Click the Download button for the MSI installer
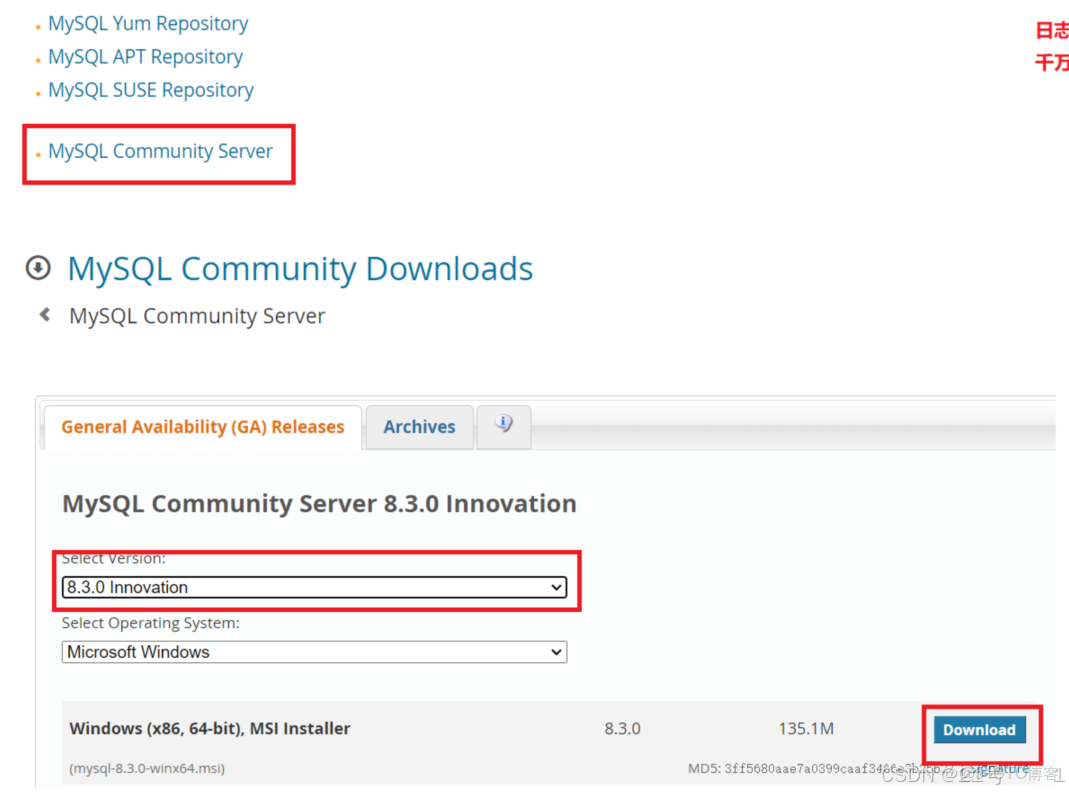This screenshot has height=792, width=1069. point(979,730)
